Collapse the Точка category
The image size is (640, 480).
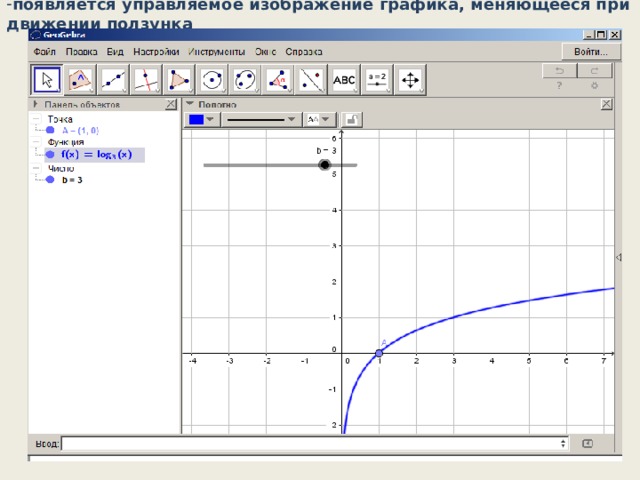click(36, 119)
